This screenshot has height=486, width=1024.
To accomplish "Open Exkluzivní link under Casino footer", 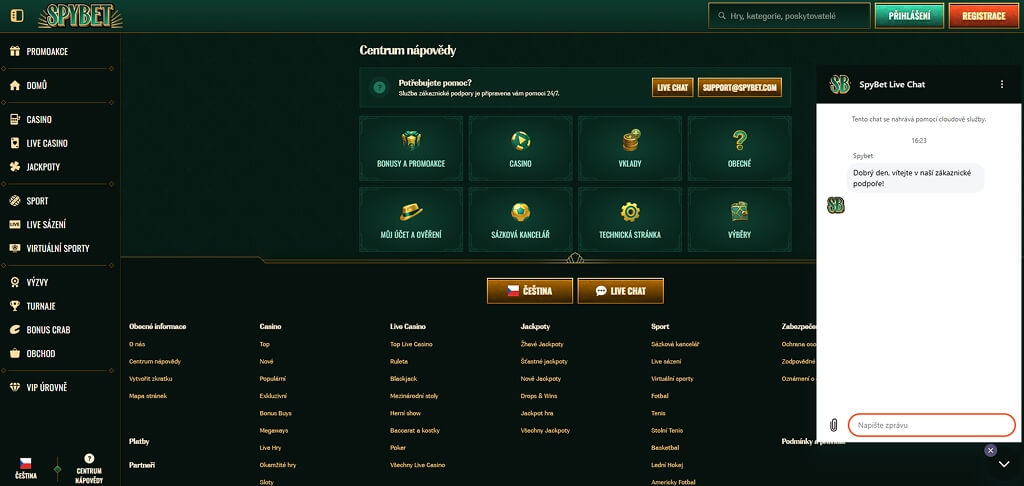I will [x=273, y=396].
